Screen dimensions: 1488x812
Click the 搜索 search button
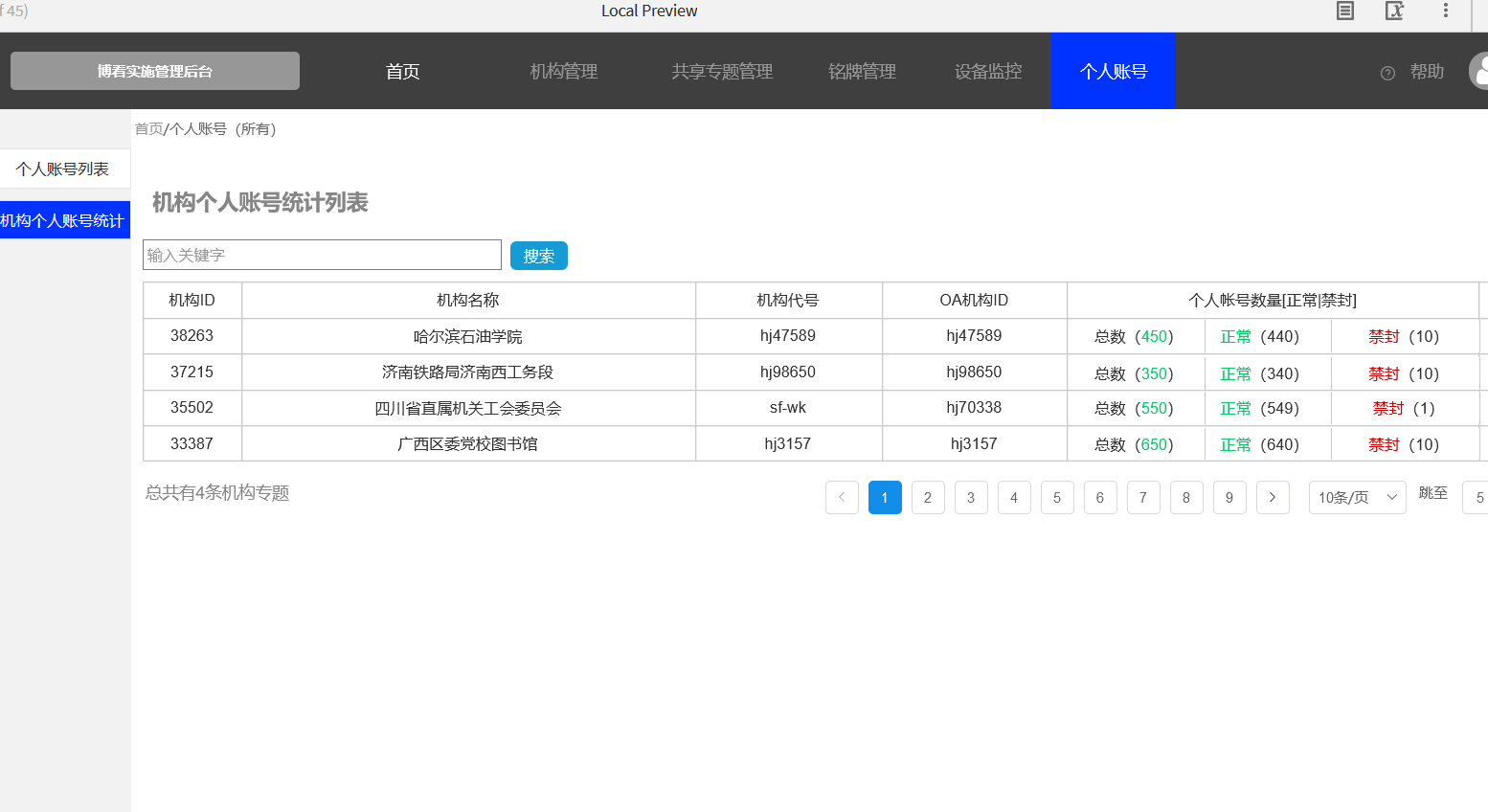(539, 256)
